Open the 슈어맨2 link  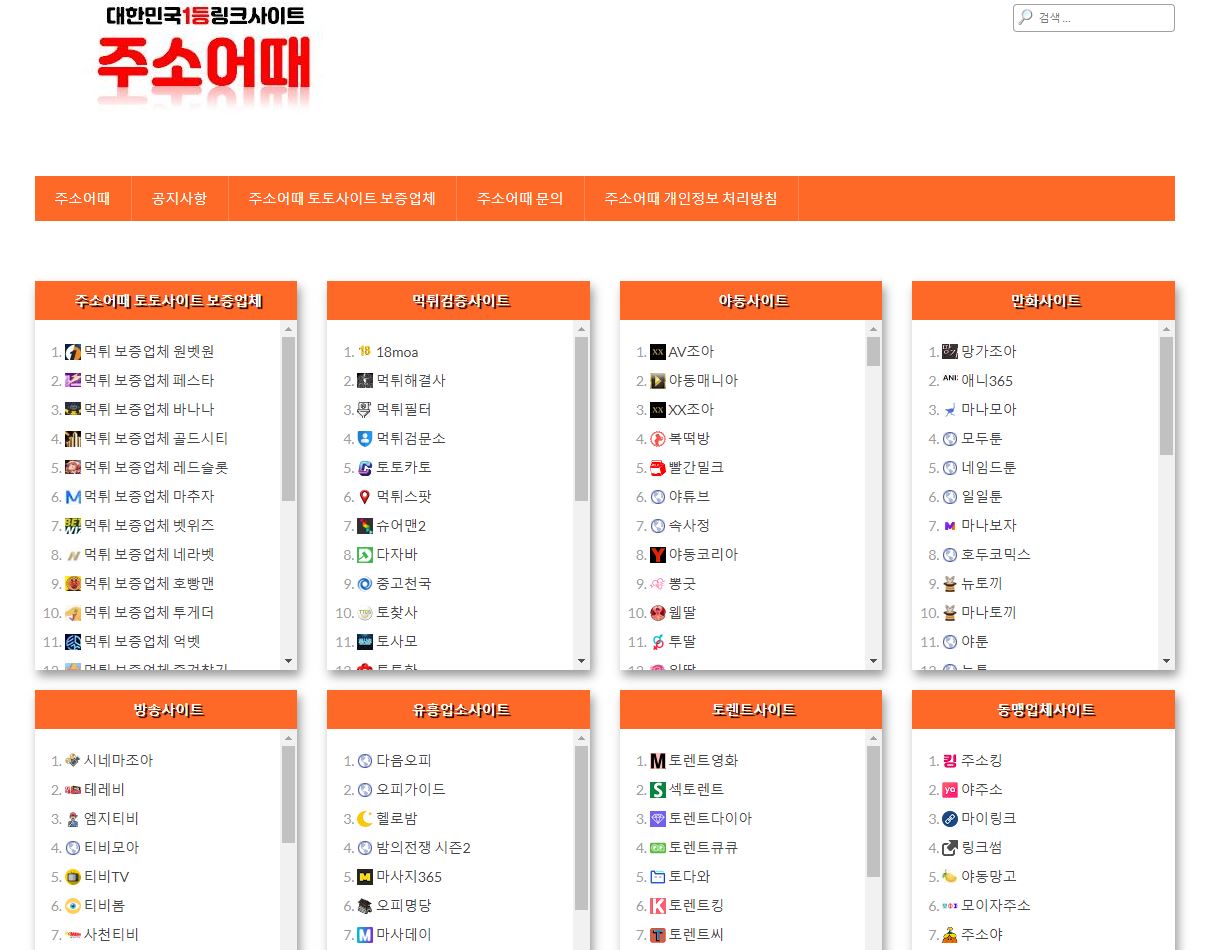point(401,526)
